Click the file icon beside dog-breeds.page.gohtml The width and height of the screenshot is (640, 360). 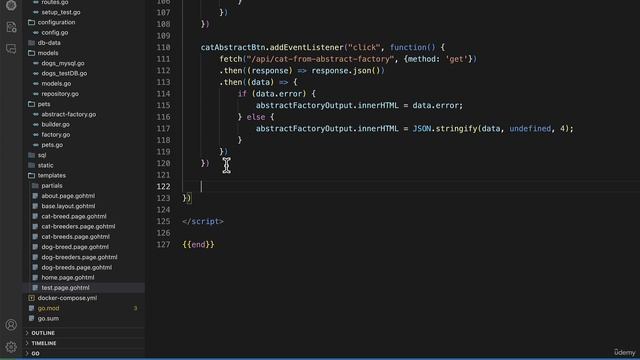35,267
